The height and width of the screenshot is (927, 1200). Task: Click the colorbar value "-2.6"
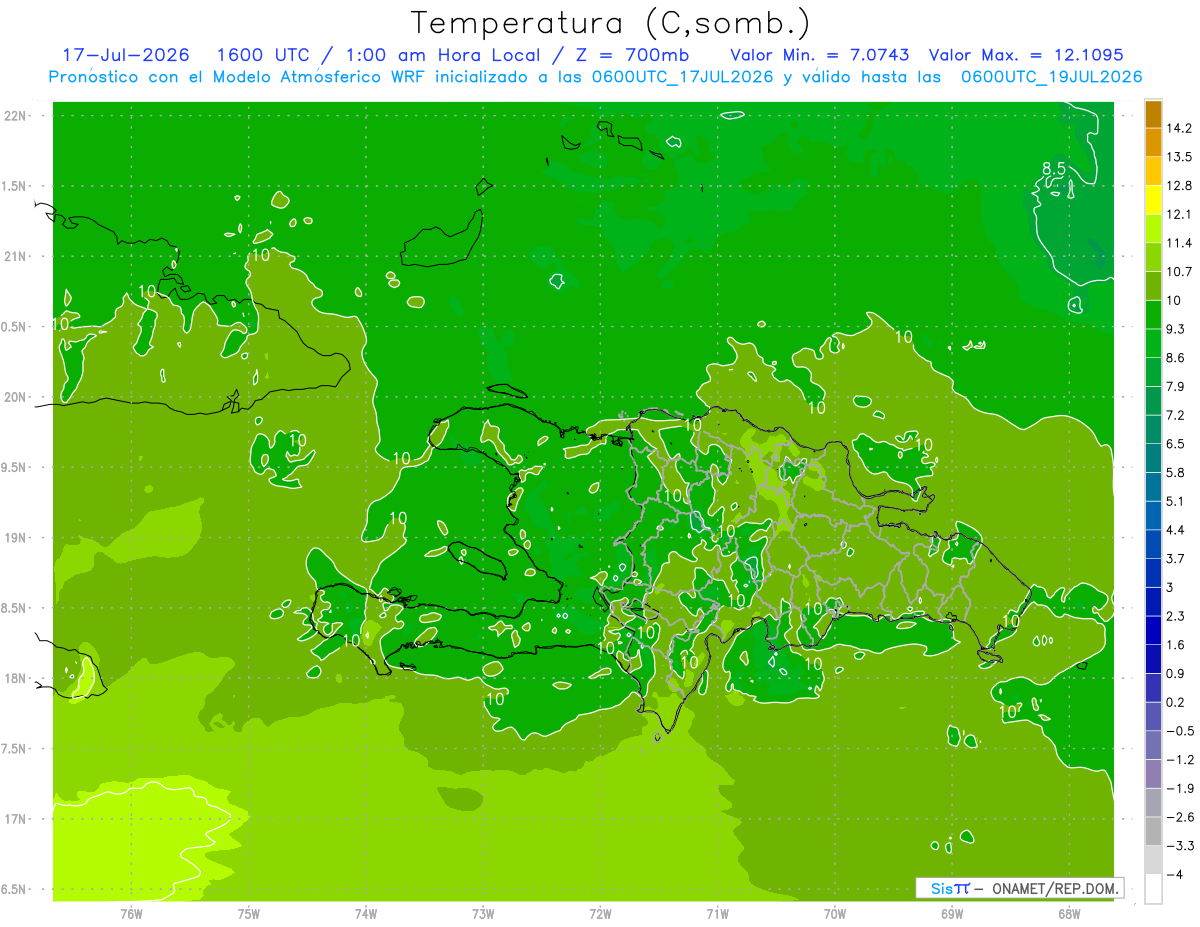point(1180,817)
